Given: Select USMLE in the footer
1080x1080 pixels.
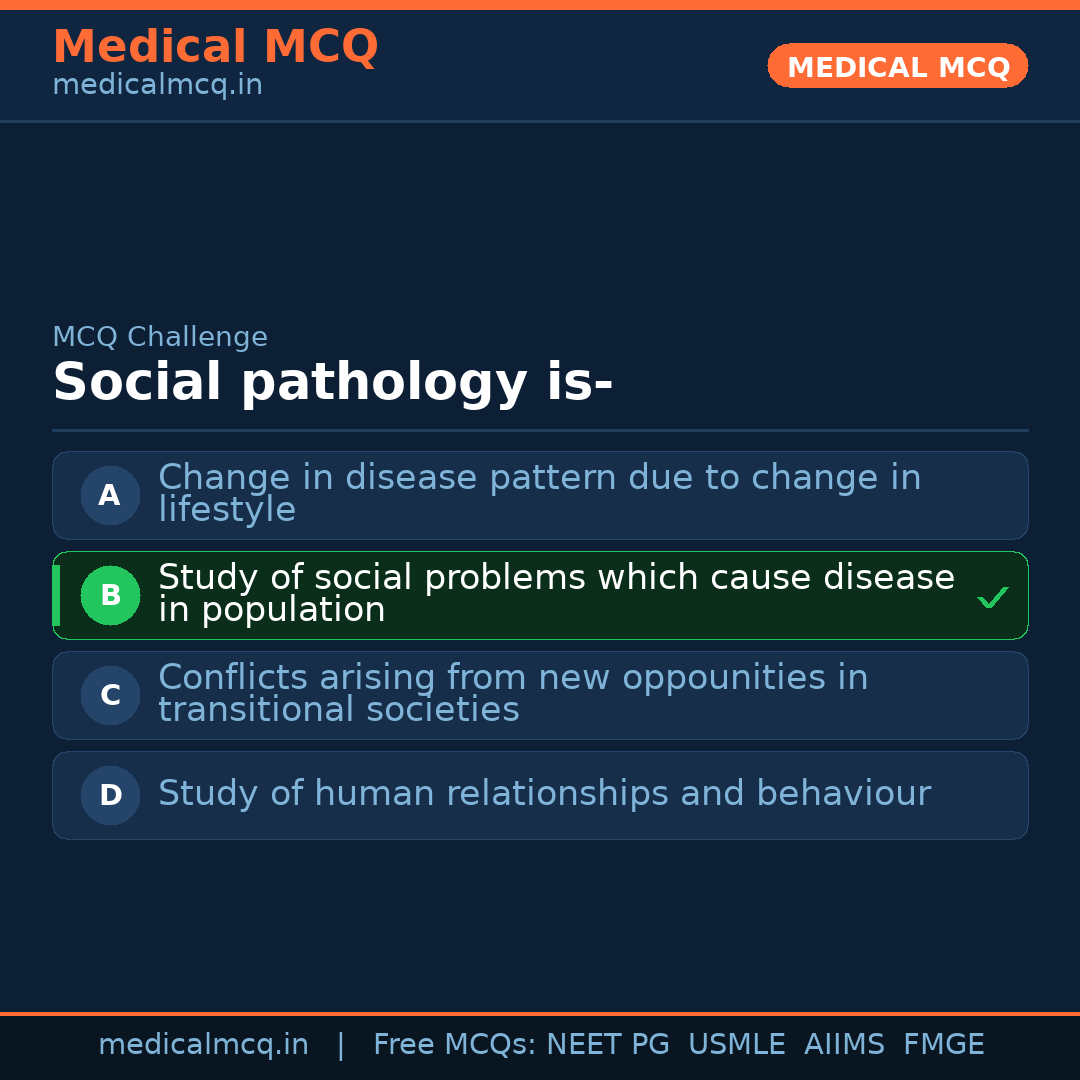Looking at the screenshot, I should (736, 1045).
